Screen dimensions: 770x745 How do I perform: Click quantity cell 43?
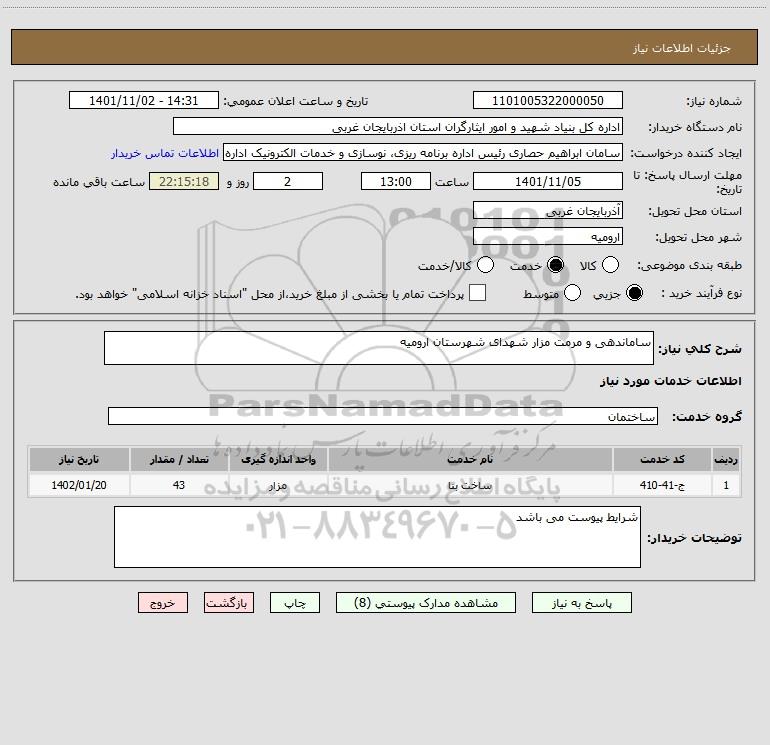(x=179, y=485)
